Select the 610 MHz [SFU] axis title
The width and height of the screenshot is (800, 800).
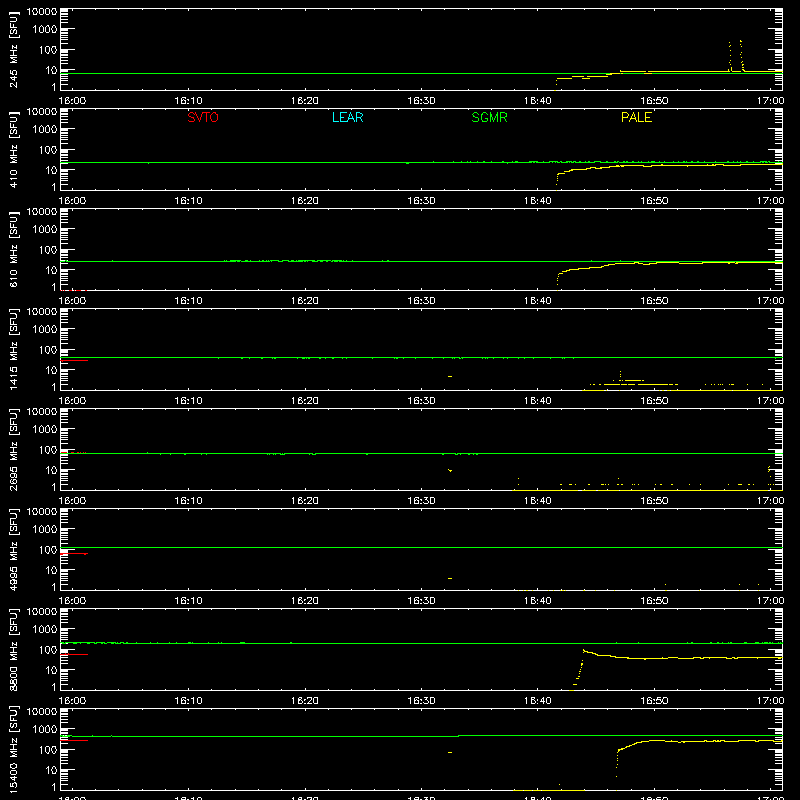click(13, 250)
